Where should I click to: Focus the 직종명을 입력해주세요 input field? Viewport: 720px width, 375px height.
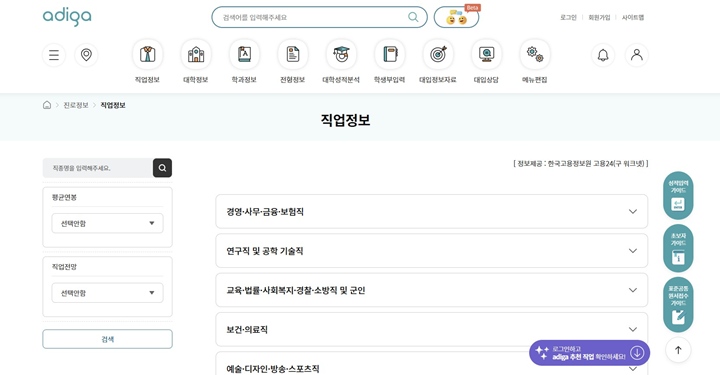(98, 168)
